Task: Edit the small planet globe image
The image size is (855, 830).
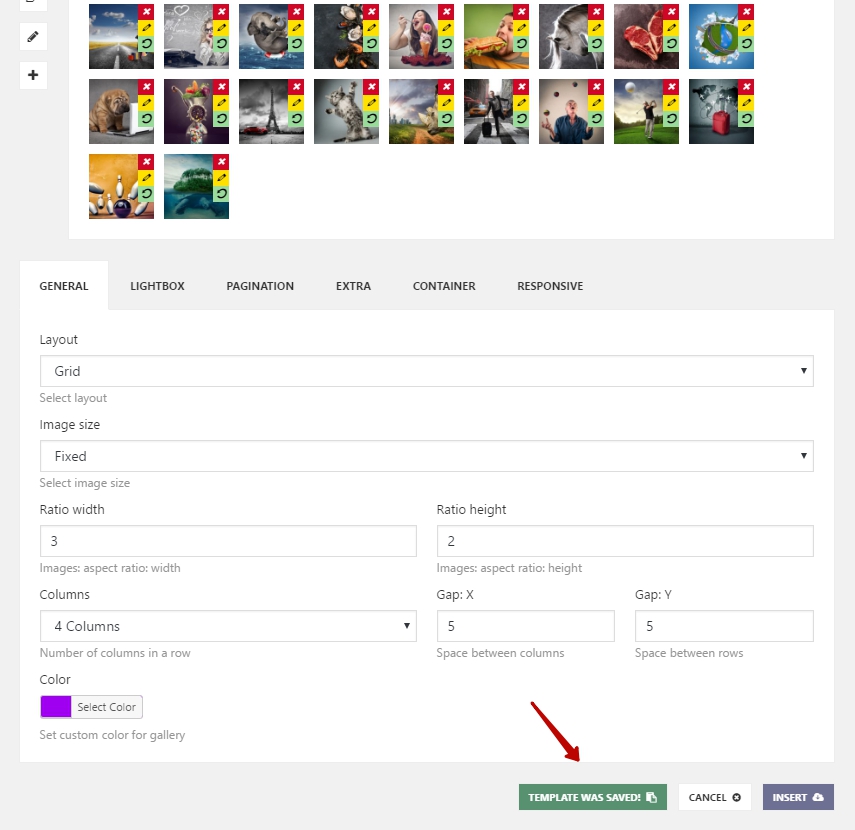Action: tap(746, 27)
